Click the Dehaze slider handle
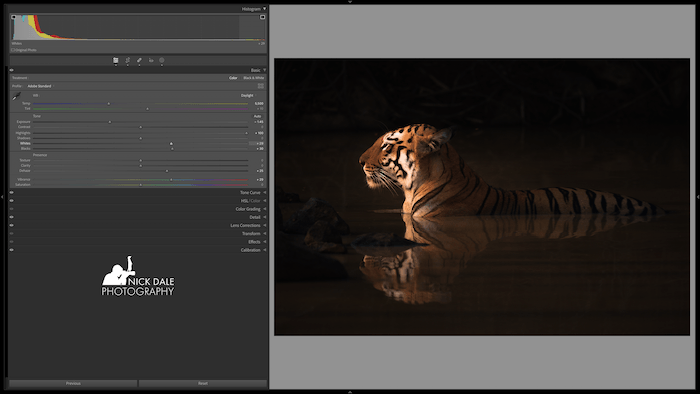The height and width of the screenshot is (394, 700). 167,171
